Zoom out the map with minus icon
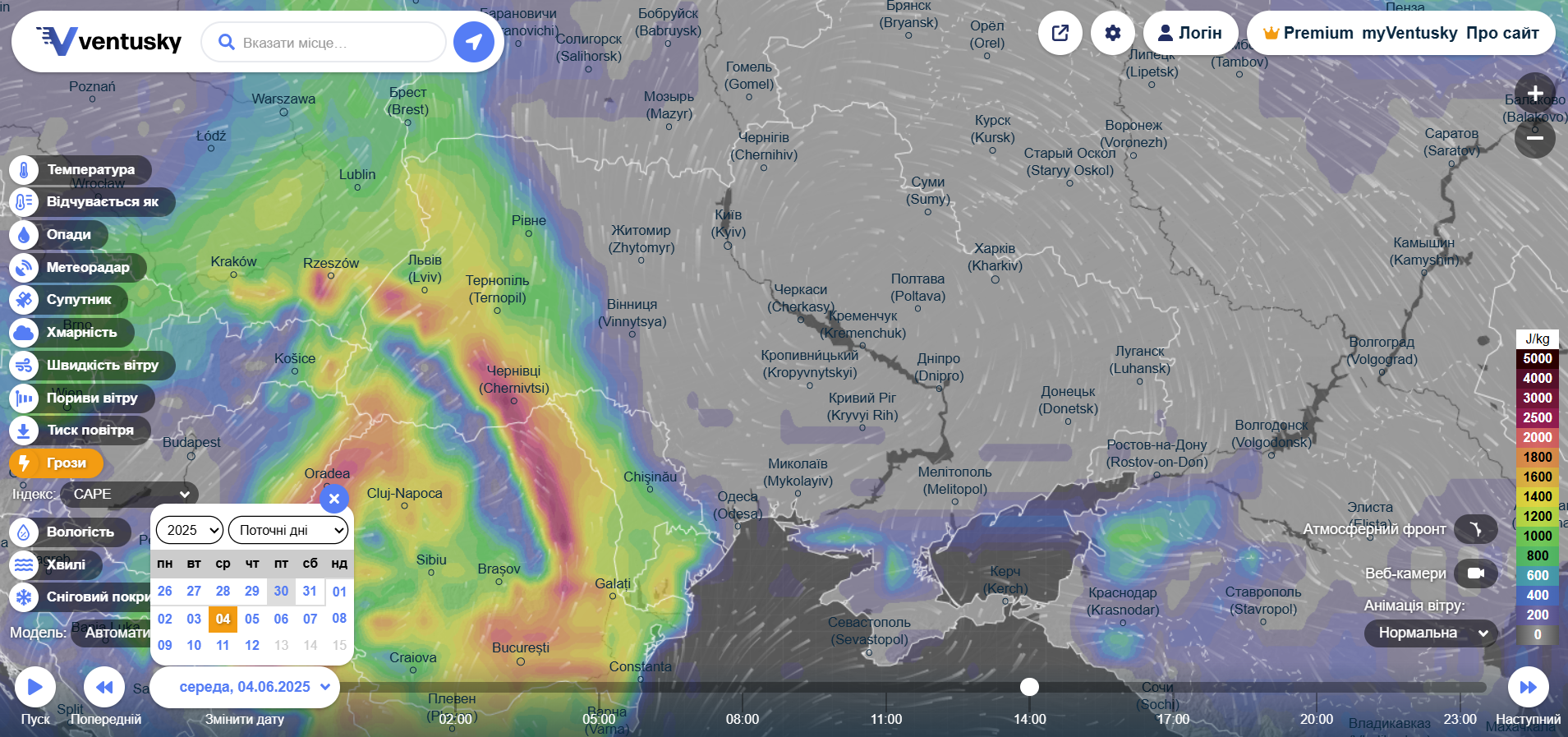1568x737 pixels. tap(1534, 138)
